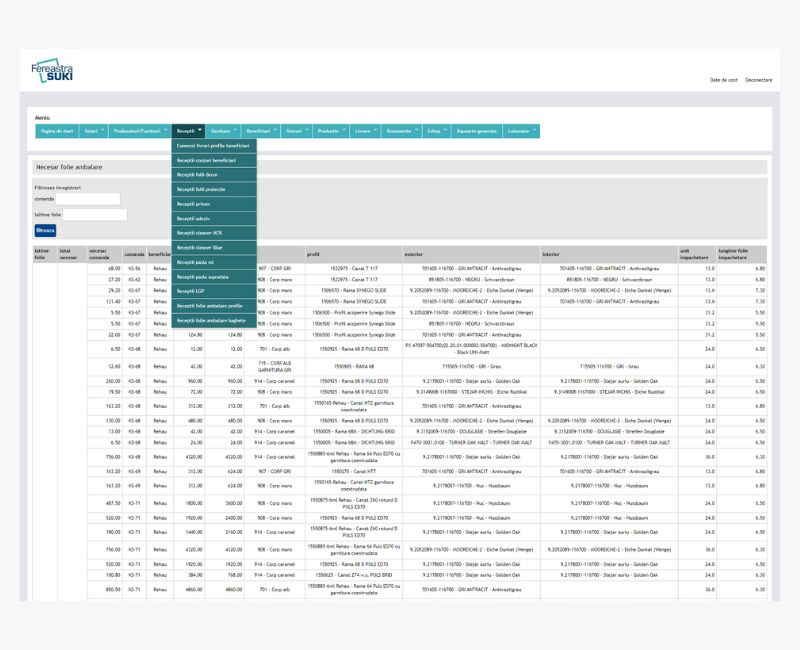Open the Date de cont link
The image size is (800, 650).
coord(723,80)
